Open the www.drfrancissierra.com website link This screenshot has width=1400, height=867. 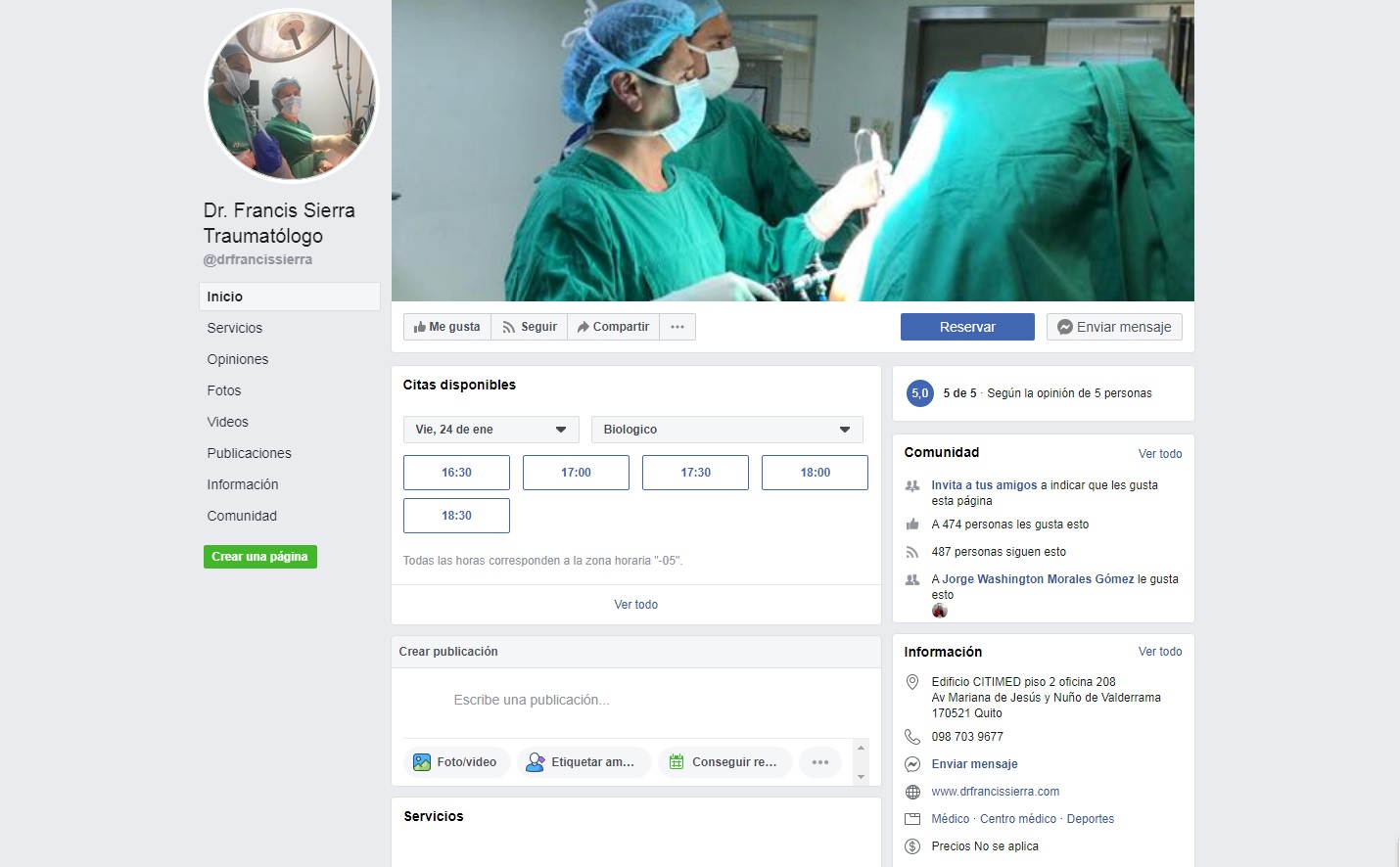coord(995,792)
